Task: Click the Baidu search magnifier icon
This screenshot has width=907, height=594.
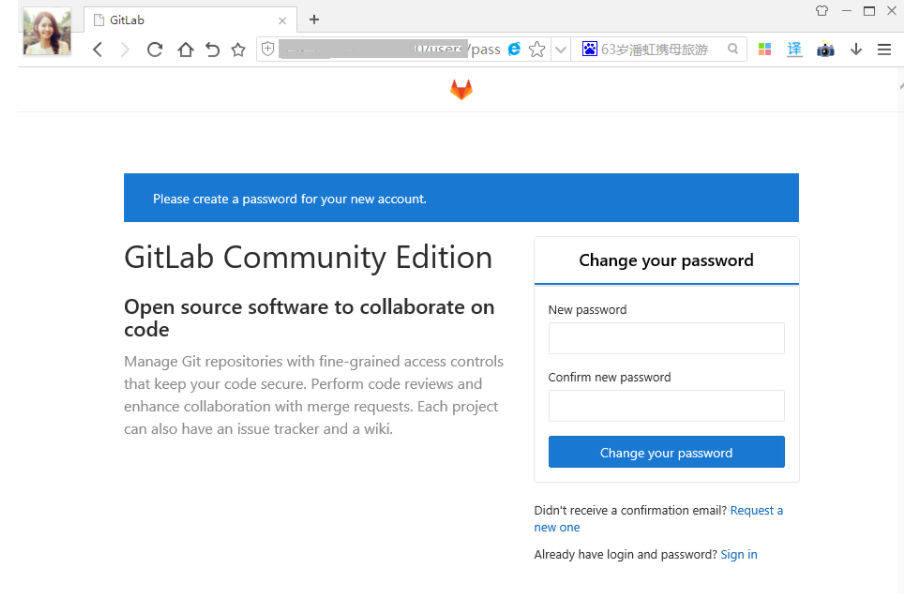Action: [x=731, y=48]
